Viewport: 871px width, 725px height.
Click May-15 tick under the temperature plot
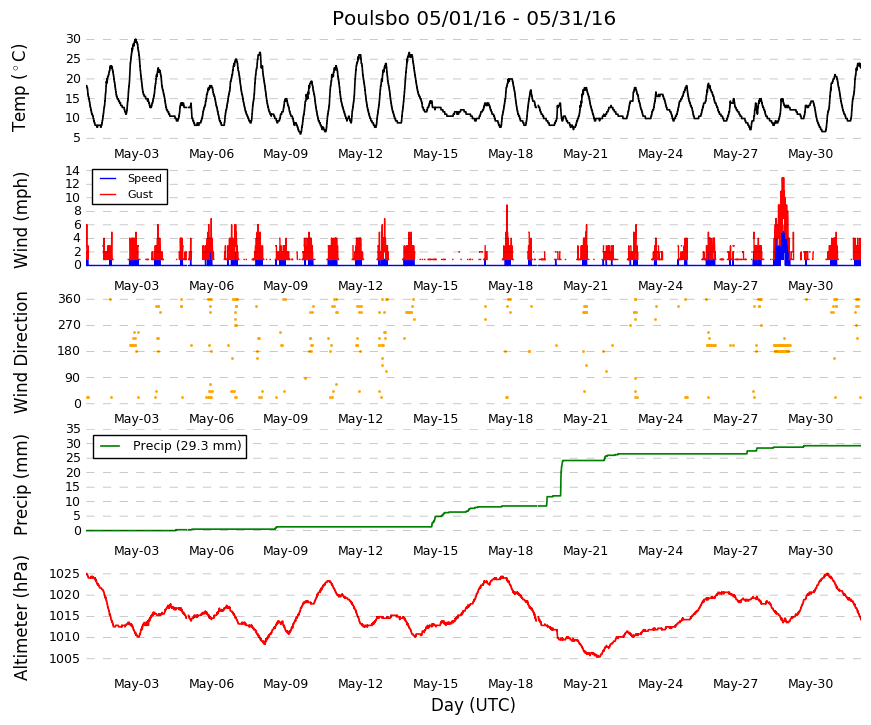click(x=436, y=154)
